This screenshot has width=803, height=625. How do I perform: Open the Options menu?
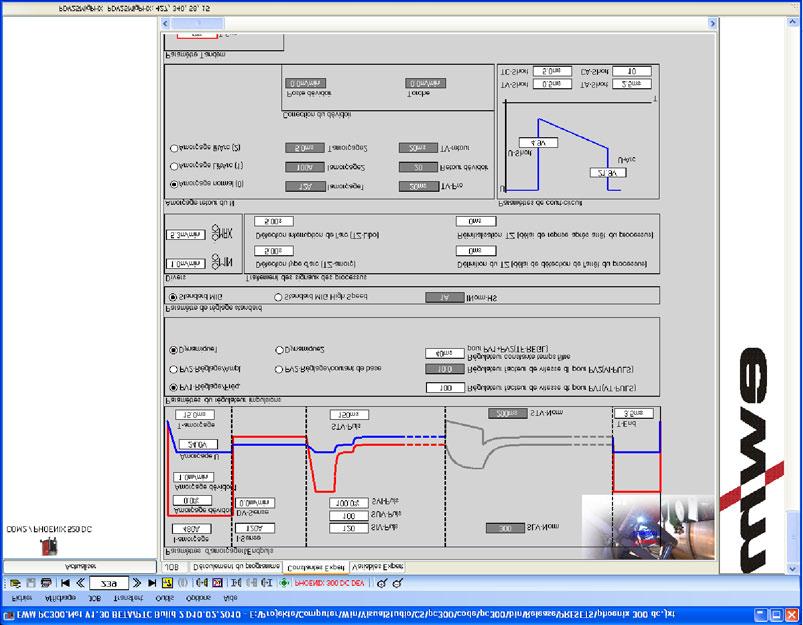tap(198, 598)
